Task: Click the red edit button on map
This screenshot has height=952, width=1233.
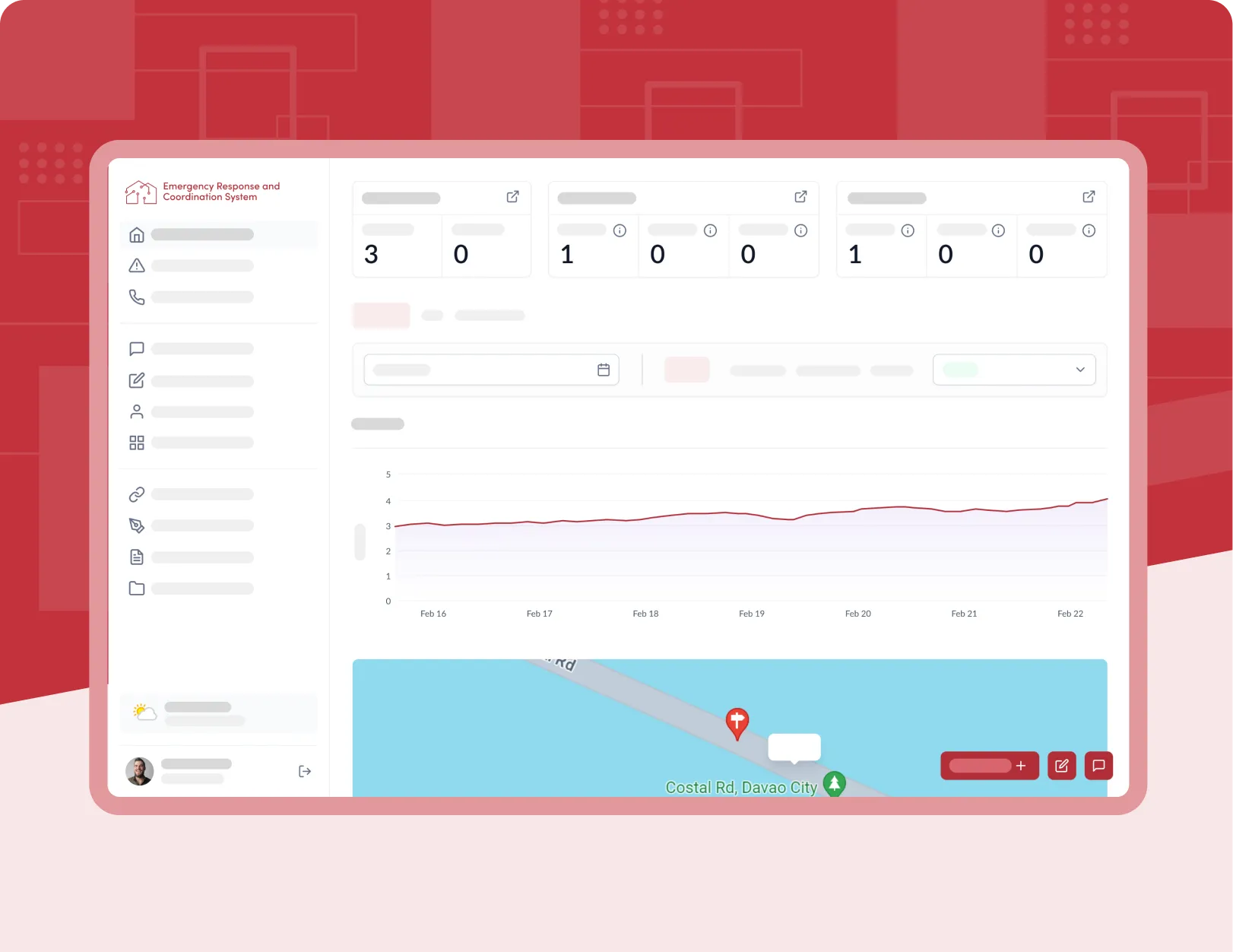Action: (x=1061, y=766)
